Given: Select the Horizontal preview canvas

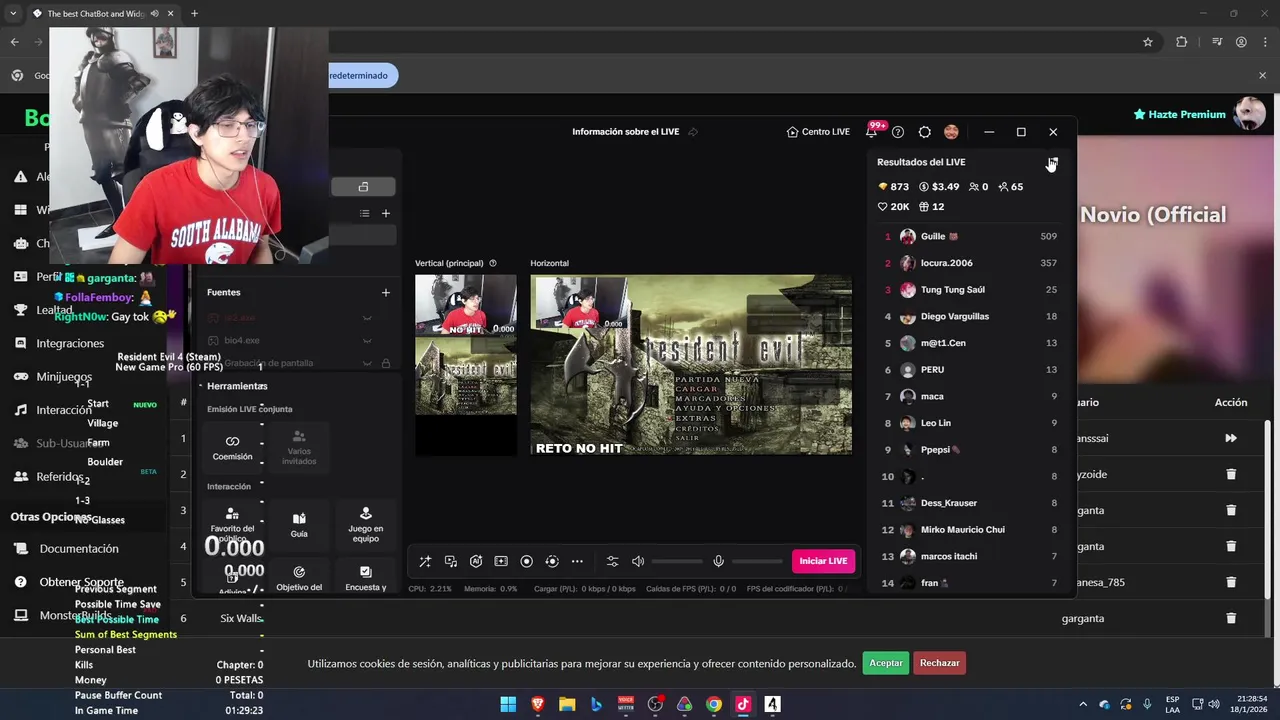Looking at the screenshot, I should [x=691, y=364].
